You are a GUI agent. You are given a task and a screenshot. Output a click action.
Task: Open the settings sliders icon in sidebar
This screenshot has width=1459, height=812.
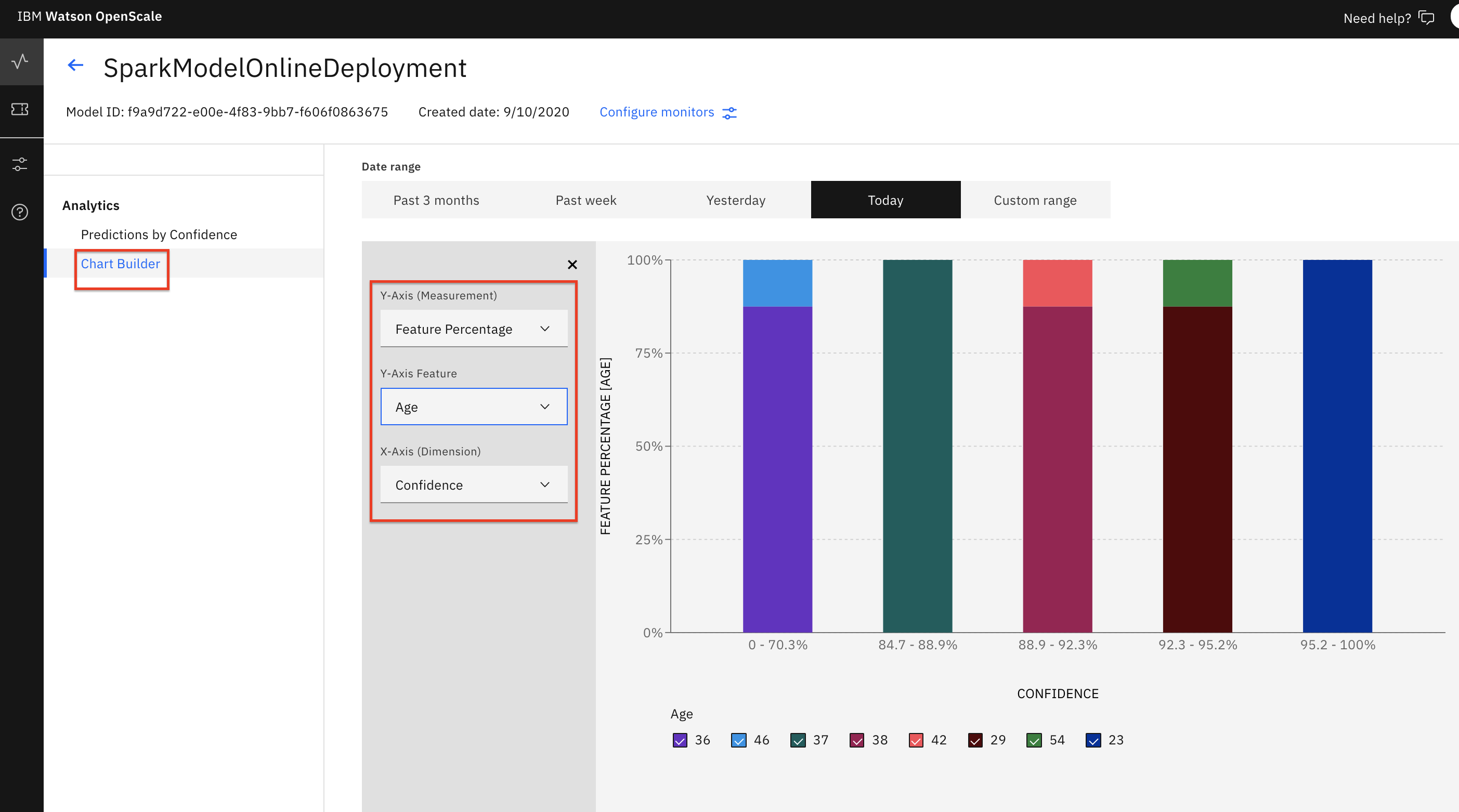pos(20,164)
